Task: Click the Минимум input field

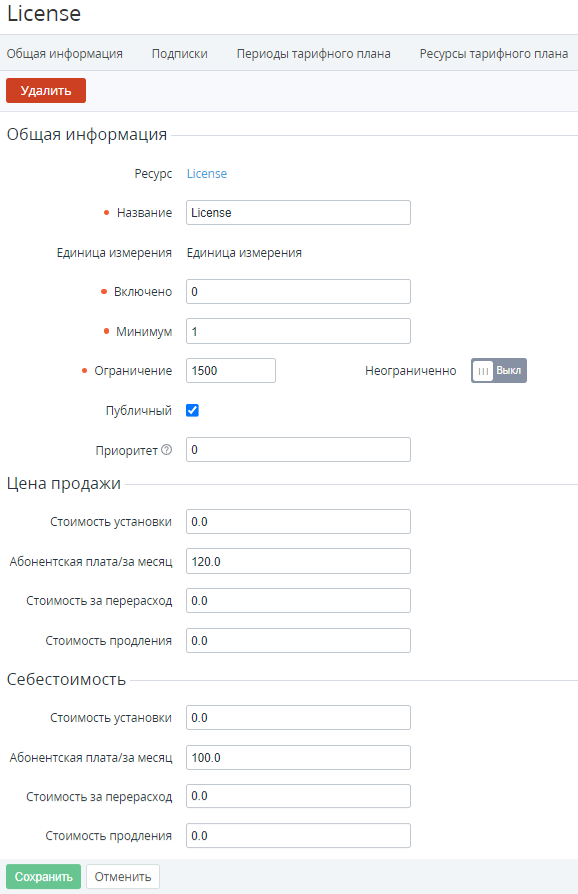Action: coord(298,331)
